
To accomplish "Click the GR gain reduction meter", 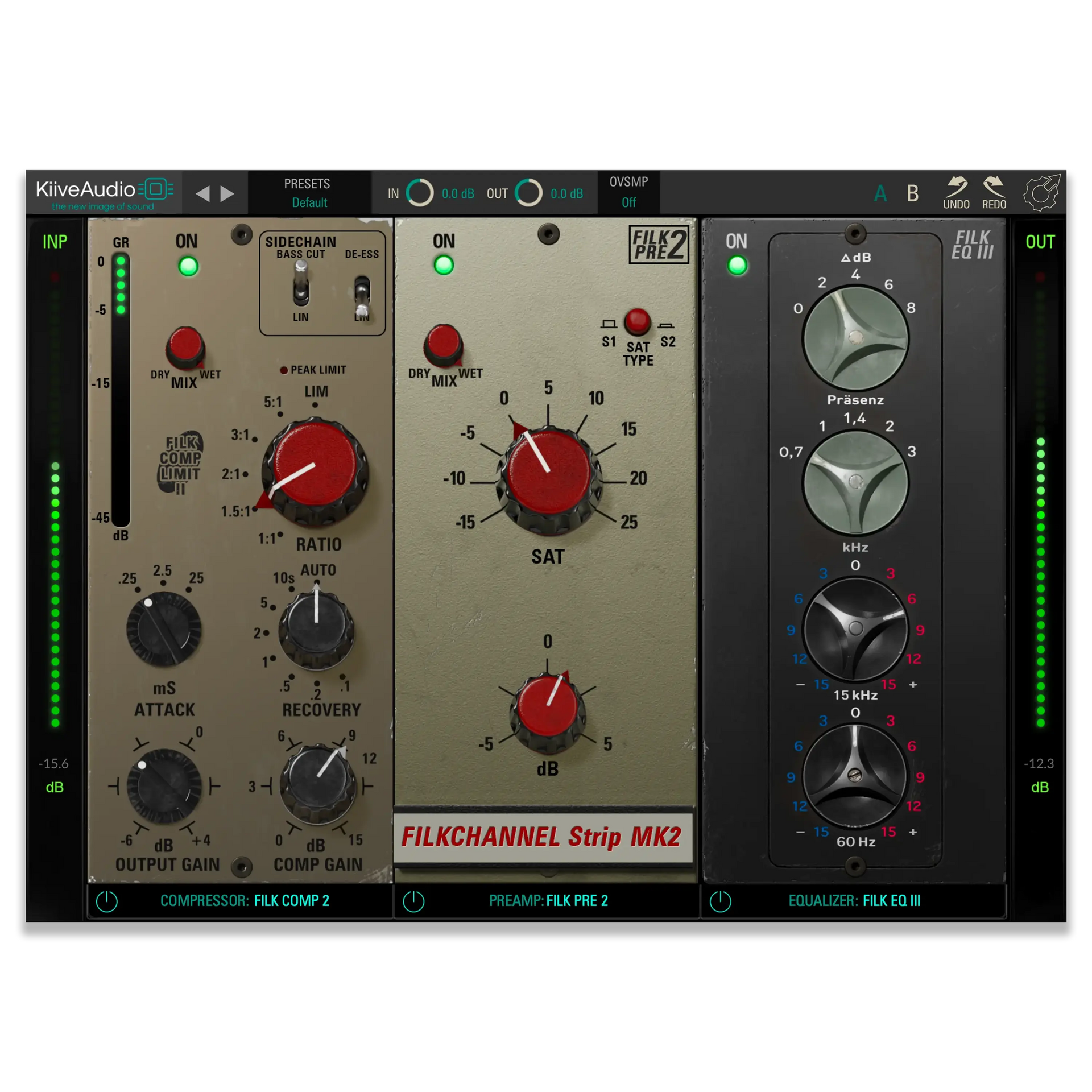I will tap(121, 390).
